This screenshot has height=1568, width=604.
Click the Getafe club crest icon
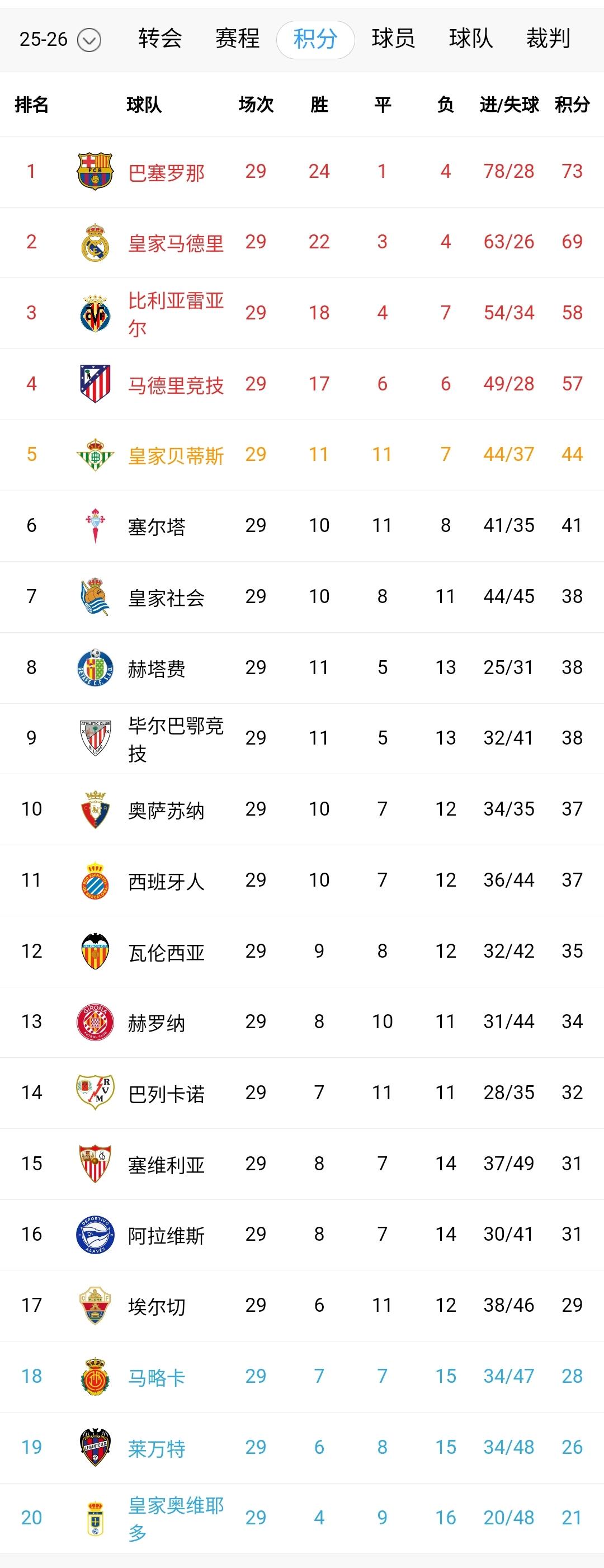click(95, 667)
